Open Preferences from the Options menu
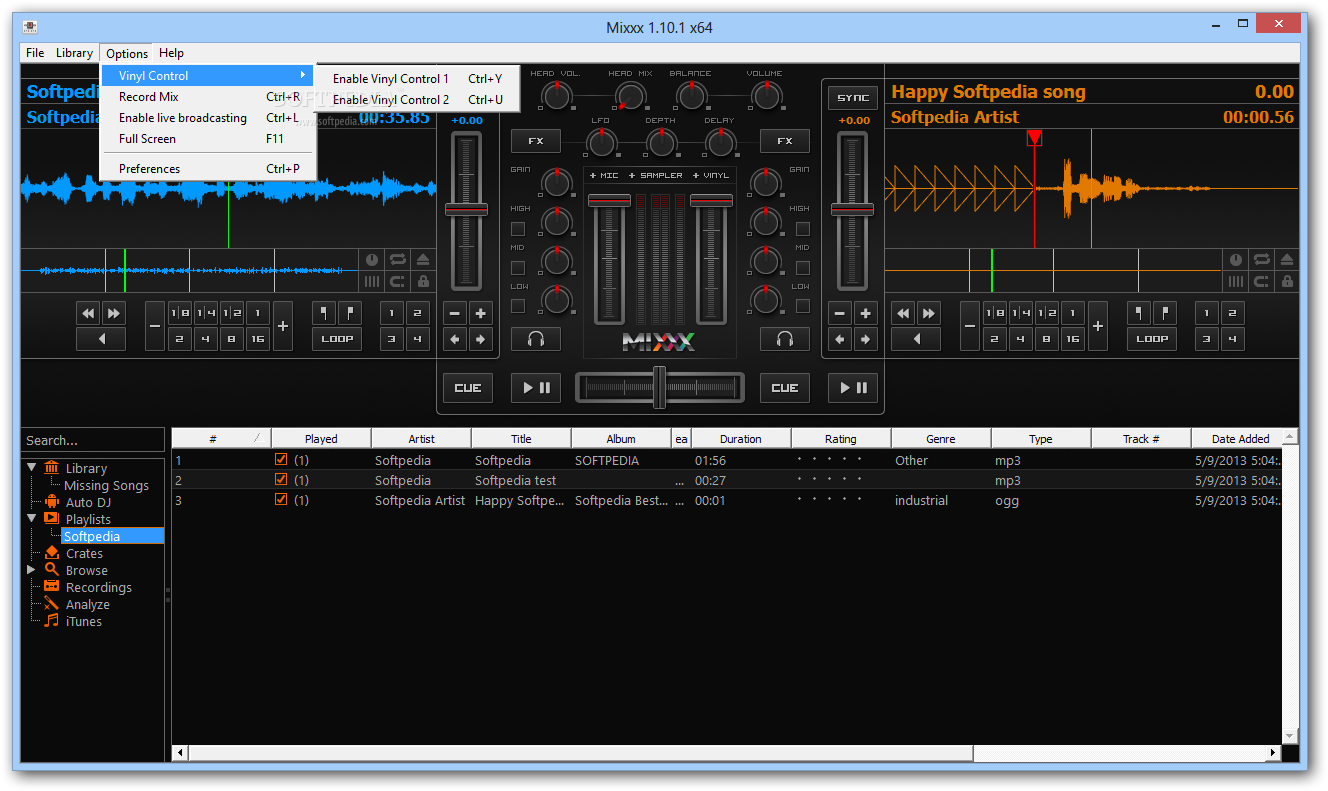 [x=209, y=169]
